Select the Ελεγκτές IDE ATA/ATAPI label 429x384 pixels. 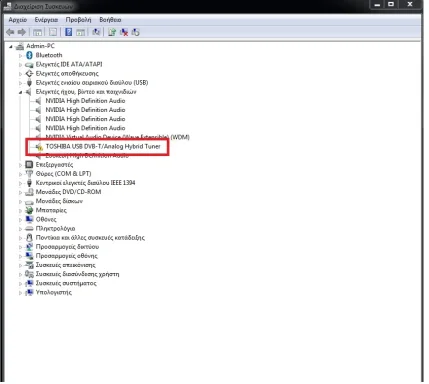69,64
